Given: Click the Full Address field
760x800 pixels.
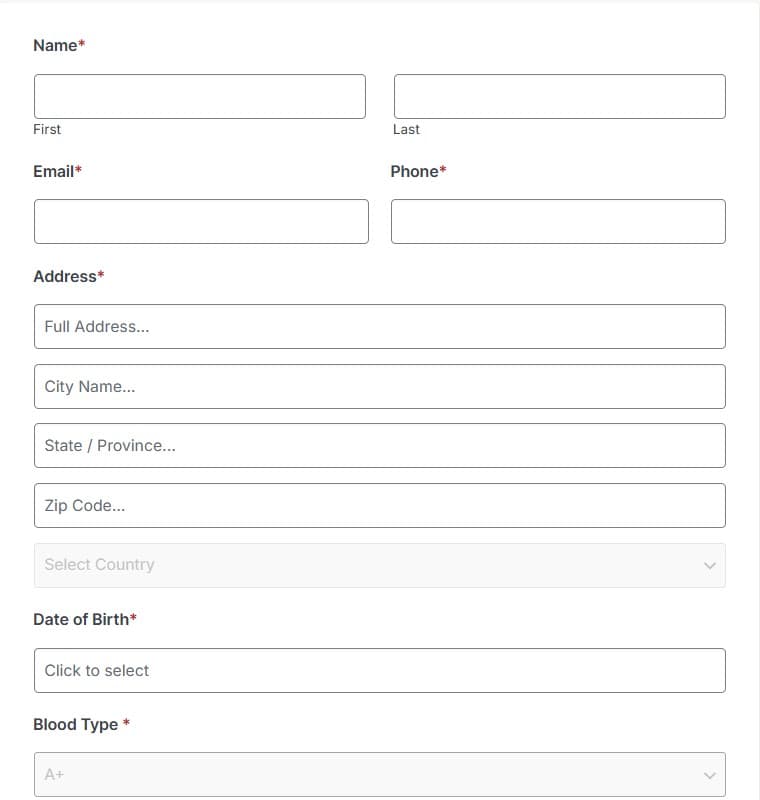Looking at the screenshot, I should tap(379, 327).
